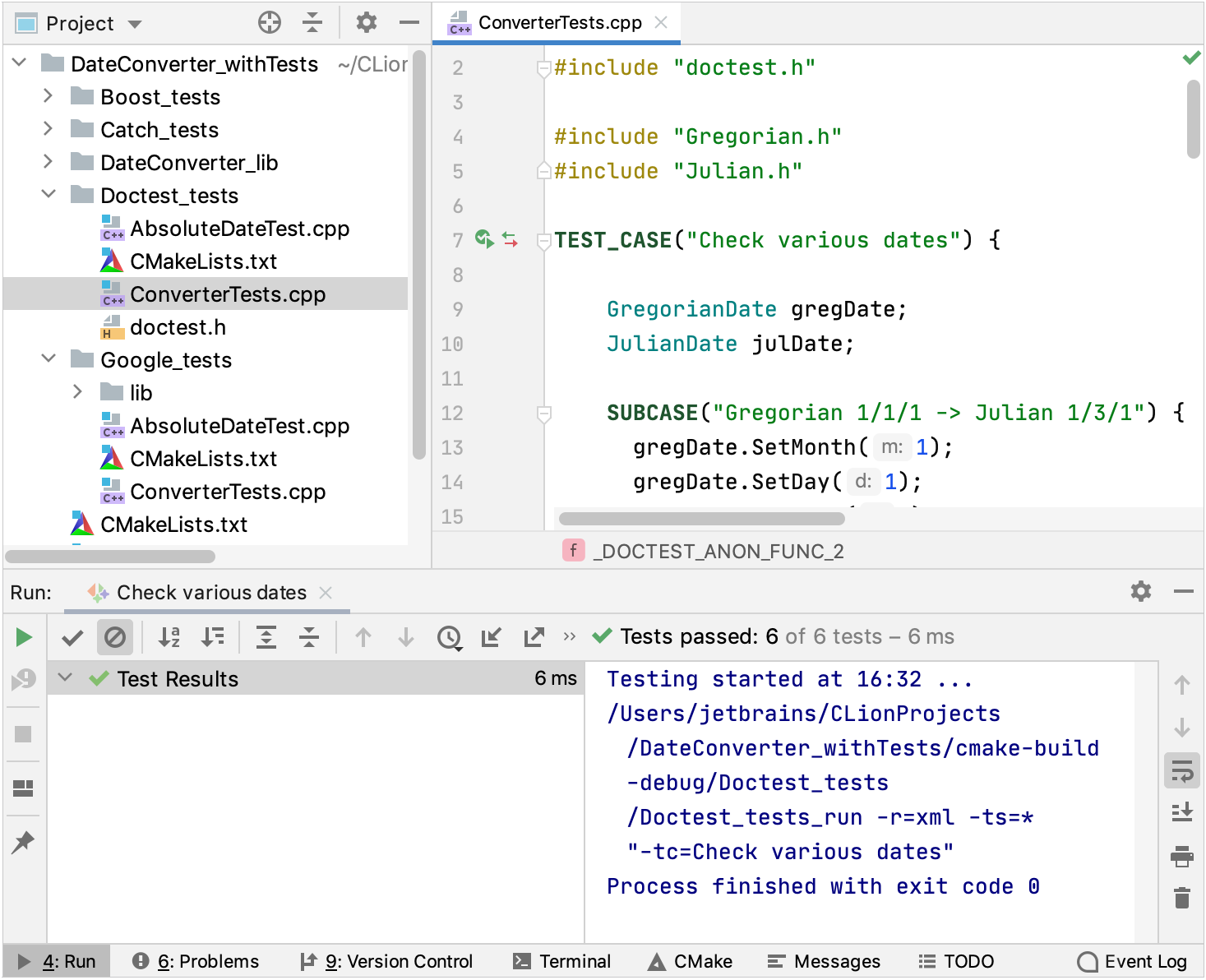Click the Rerun green play button
This screenshot has height=980, width=1206.
(24, 637)
